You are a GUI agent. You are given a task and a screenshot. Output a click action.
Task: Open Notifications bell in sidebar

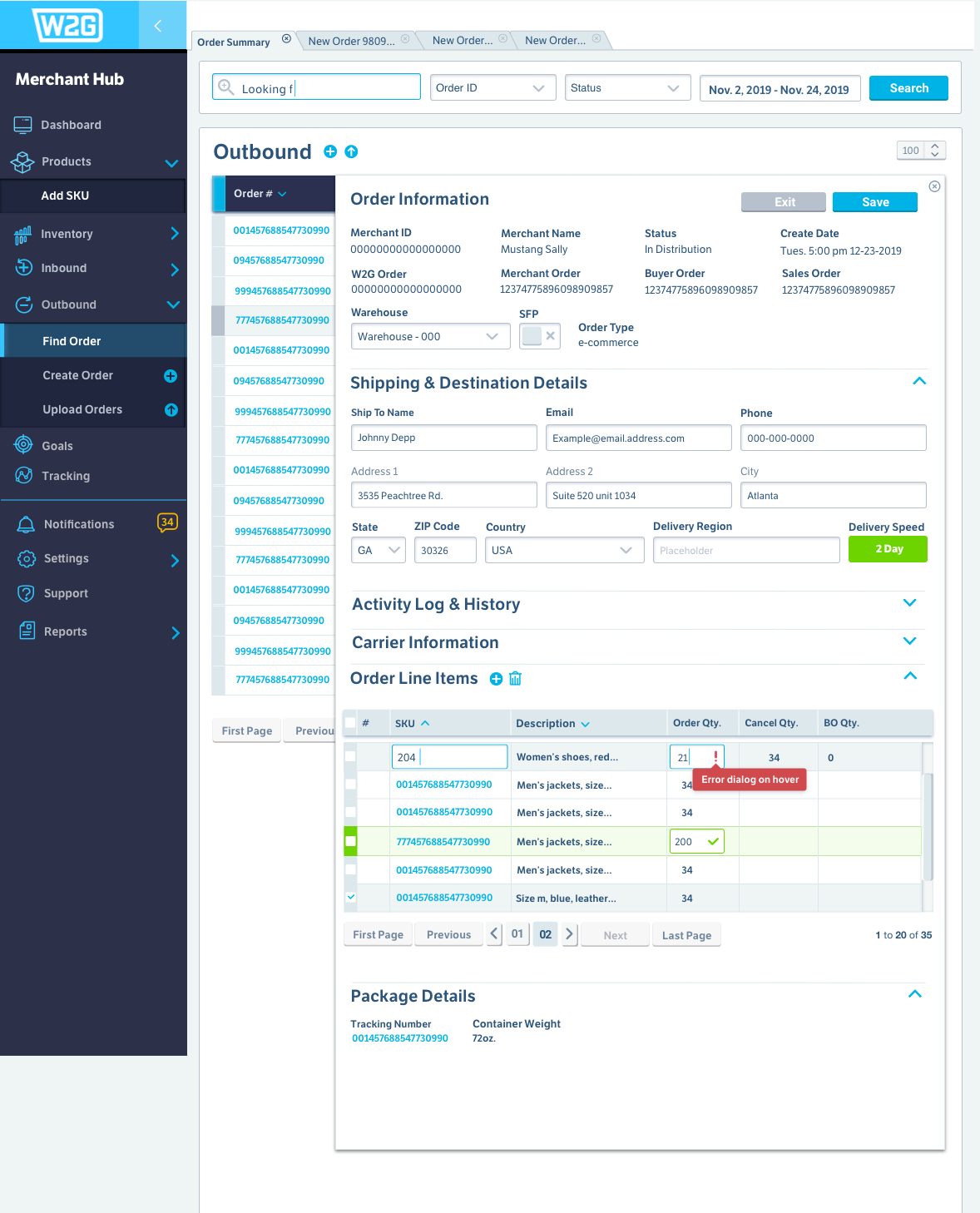pyautogui.click(x=27, y=524)
